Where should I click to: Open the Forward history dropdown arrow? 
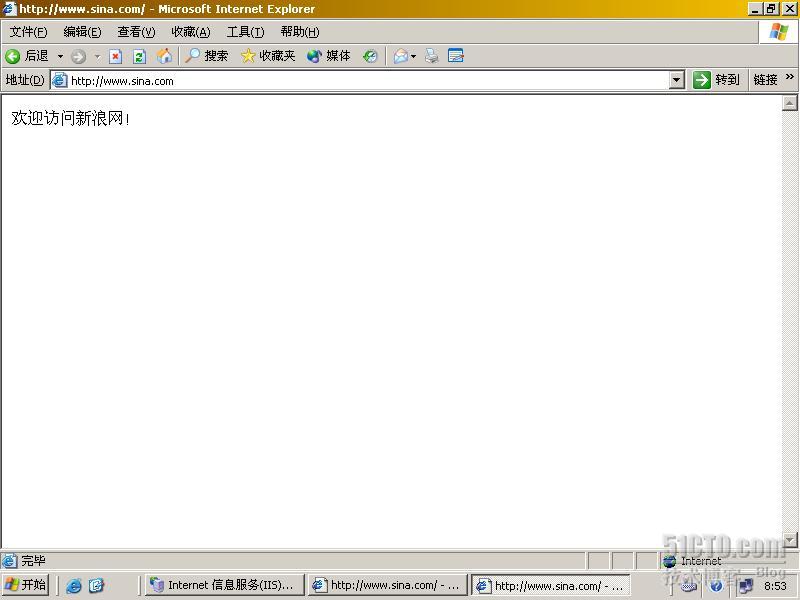click(97, 56)
